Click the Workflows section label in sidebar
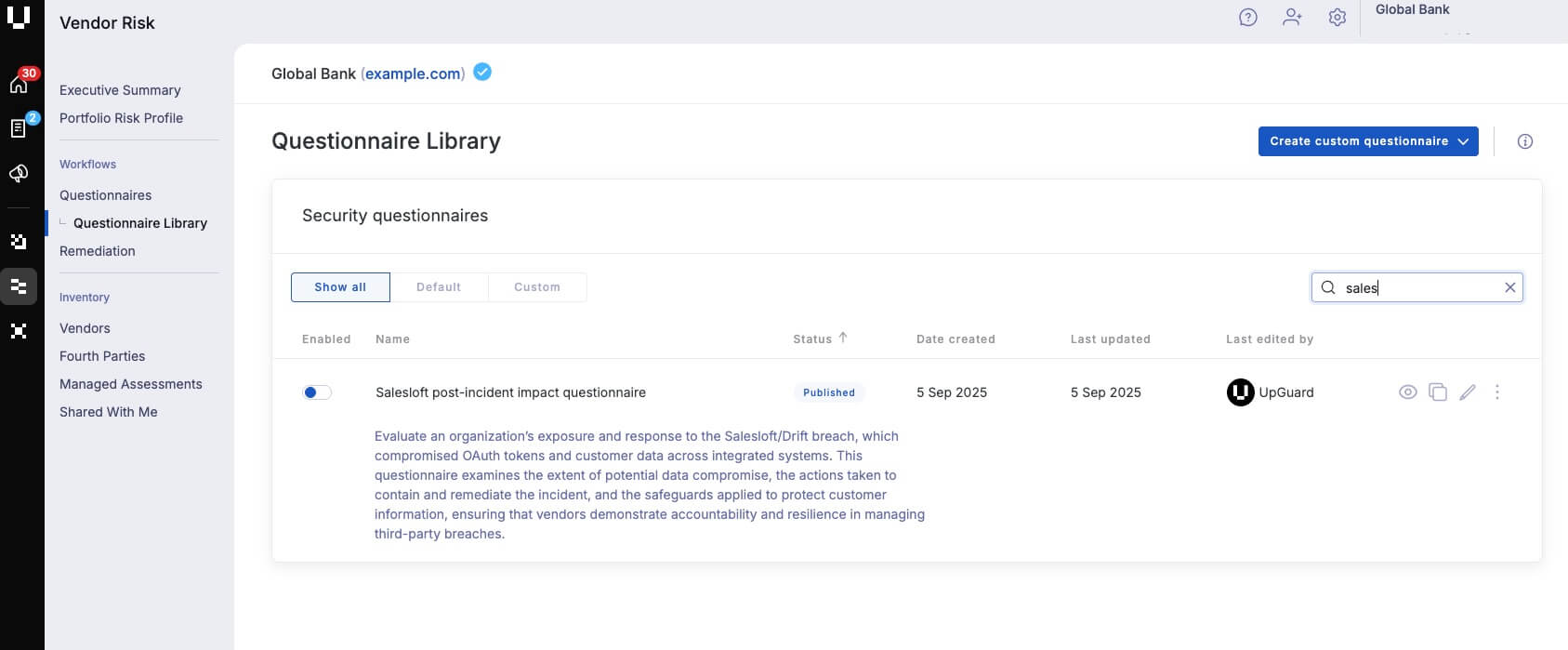Viewport: 1568px width, 650px height. [x=87, y=165]
